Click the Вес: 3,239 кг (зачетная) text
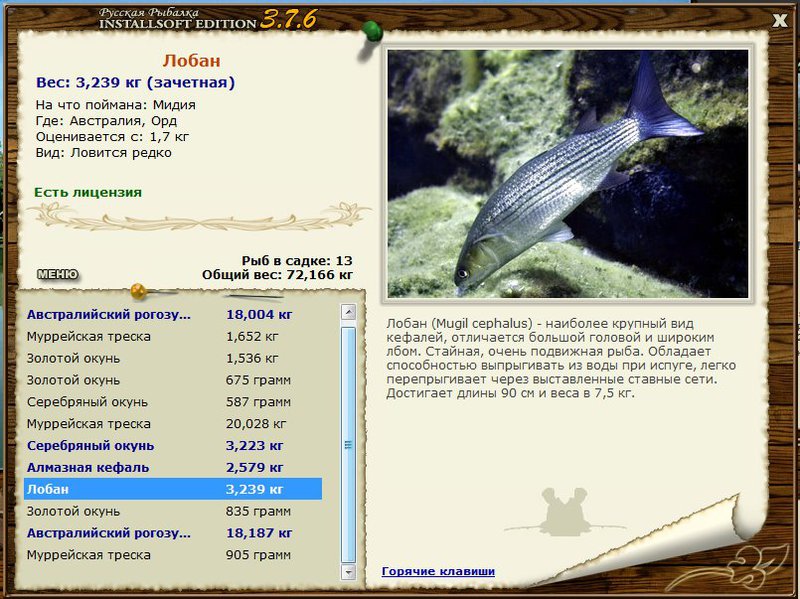Viewport: 800px width, 599px height. [x=135, y=83]
